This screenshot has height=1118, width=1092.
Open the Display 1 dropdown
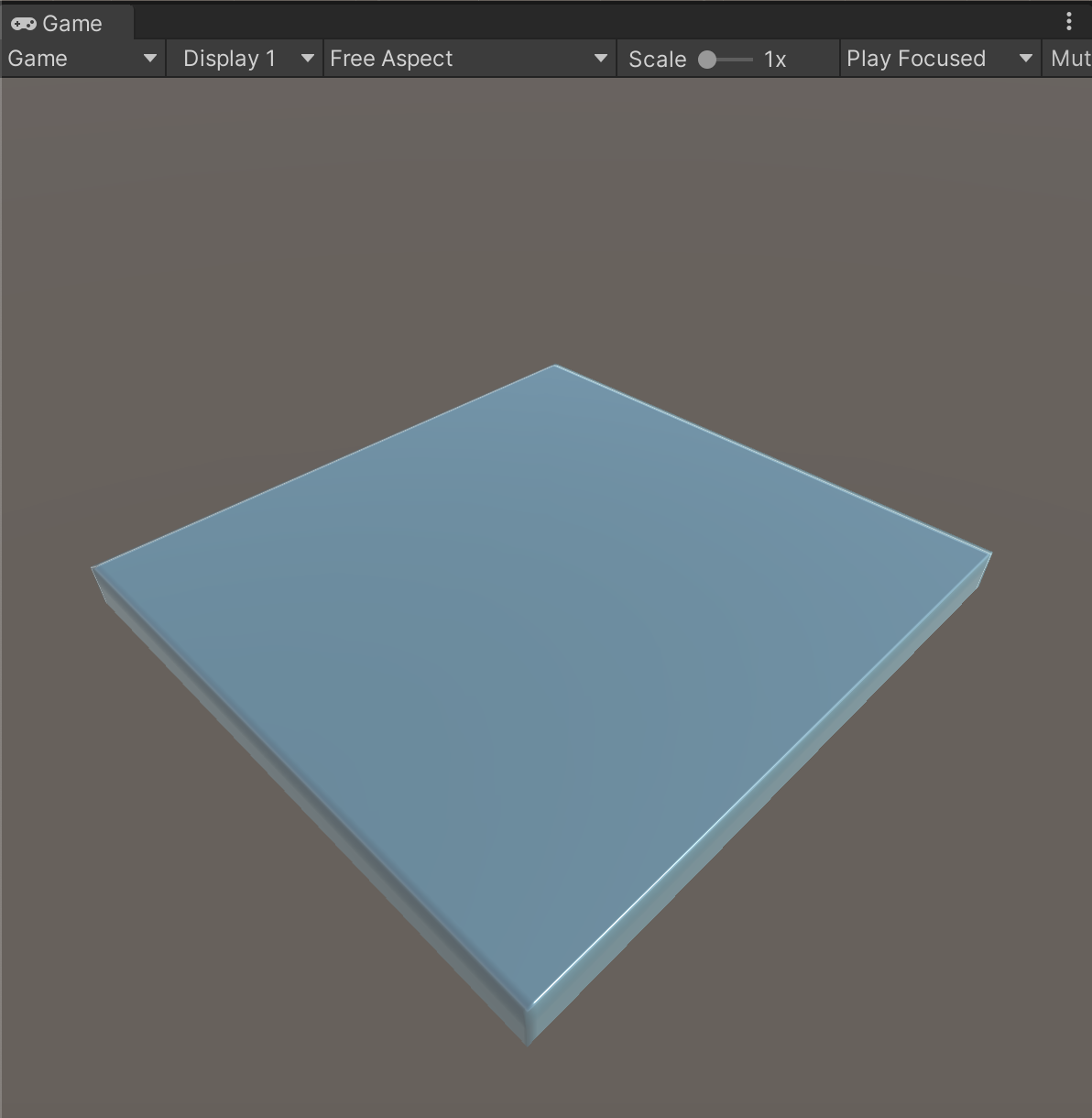point(244,59)
